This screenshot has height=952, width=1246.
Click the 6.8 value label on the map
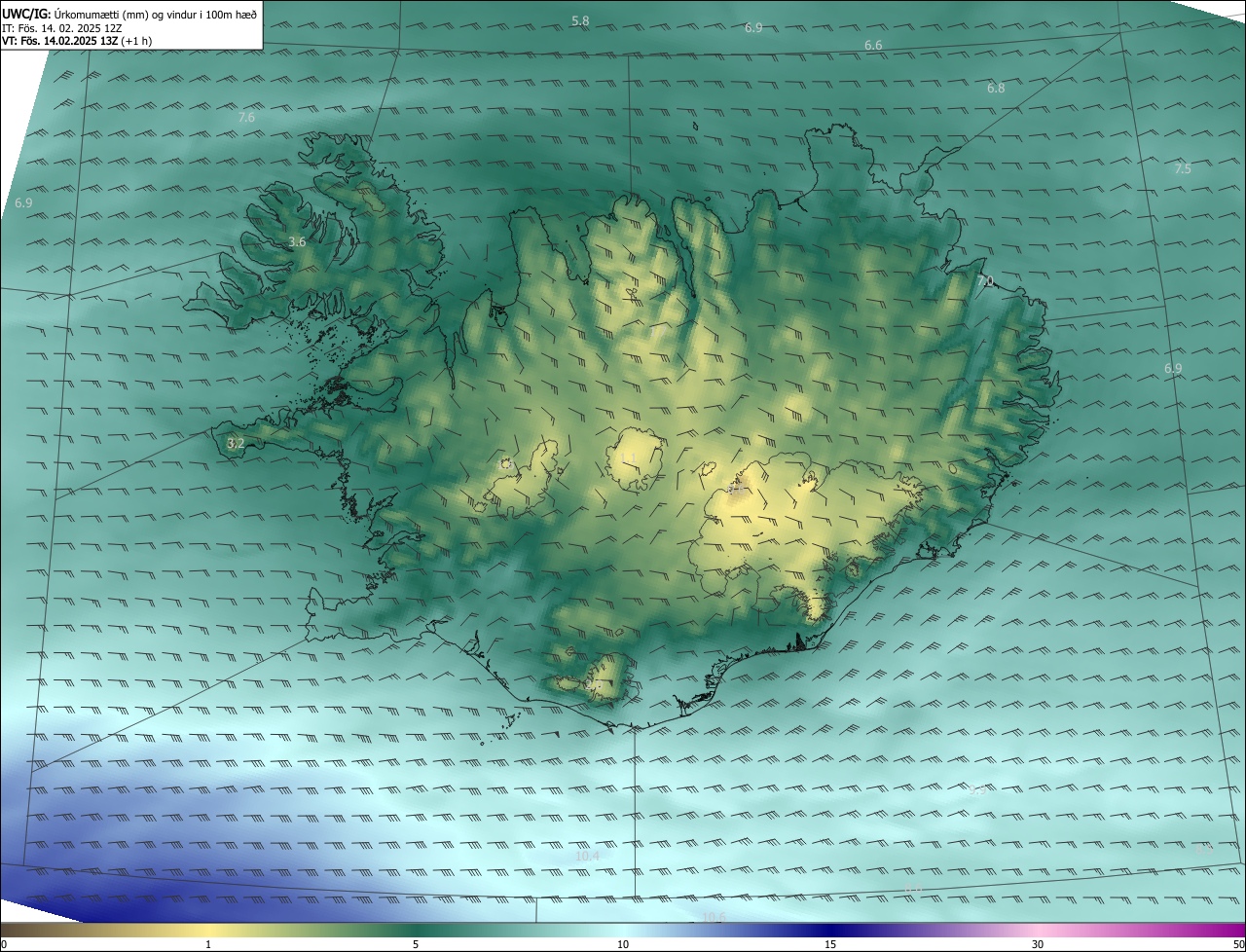(996, 89)
